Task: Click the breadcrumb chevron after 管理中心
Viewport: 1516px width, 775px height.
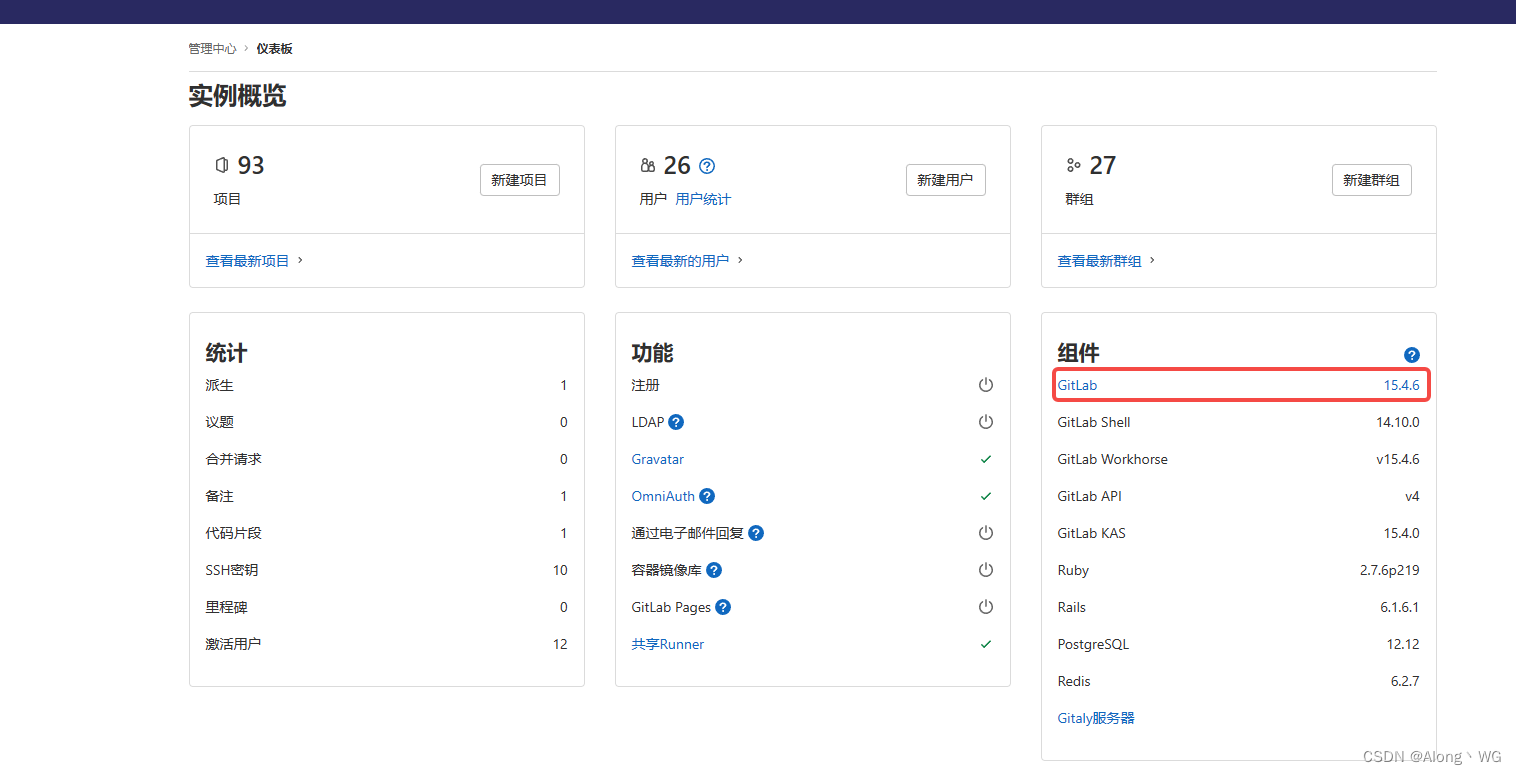Action: click(x=246, y=48)
